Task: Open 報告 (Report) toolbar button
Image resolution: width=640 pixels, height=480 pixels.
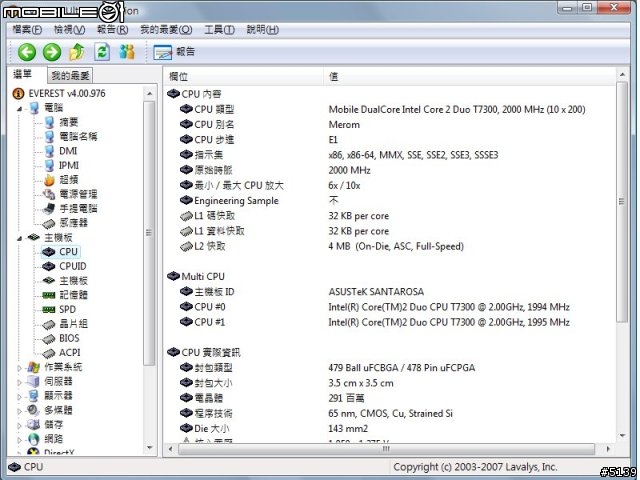Action: (x=174, y=52)
